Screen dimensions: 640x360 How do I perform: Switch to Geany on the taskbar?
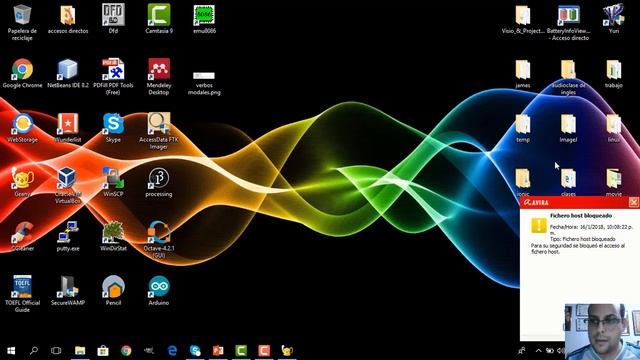click(287, 351)
